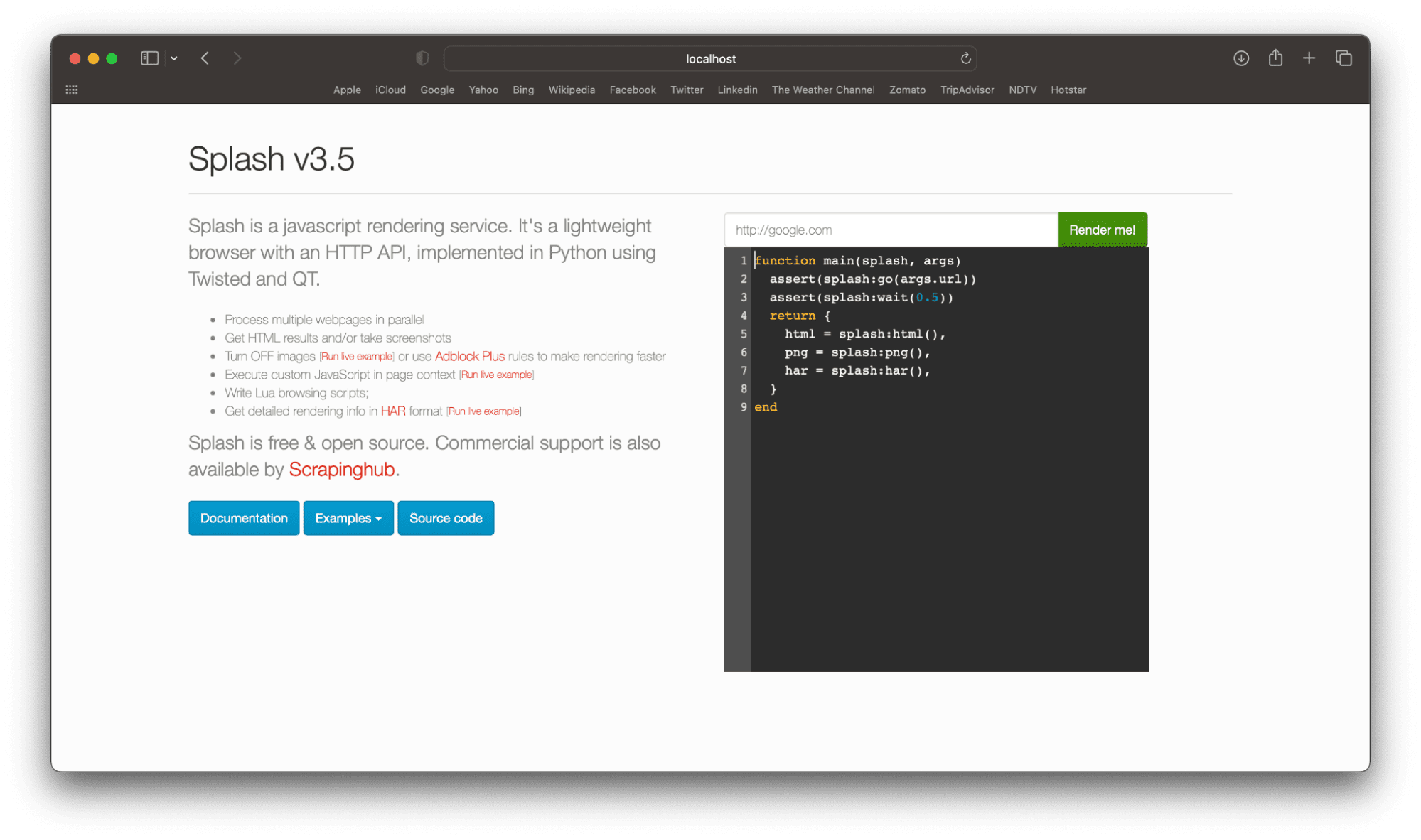This screenshot has width=1421, height=840.
Task: Click the localhost address bar
Action: click(710, 58)
